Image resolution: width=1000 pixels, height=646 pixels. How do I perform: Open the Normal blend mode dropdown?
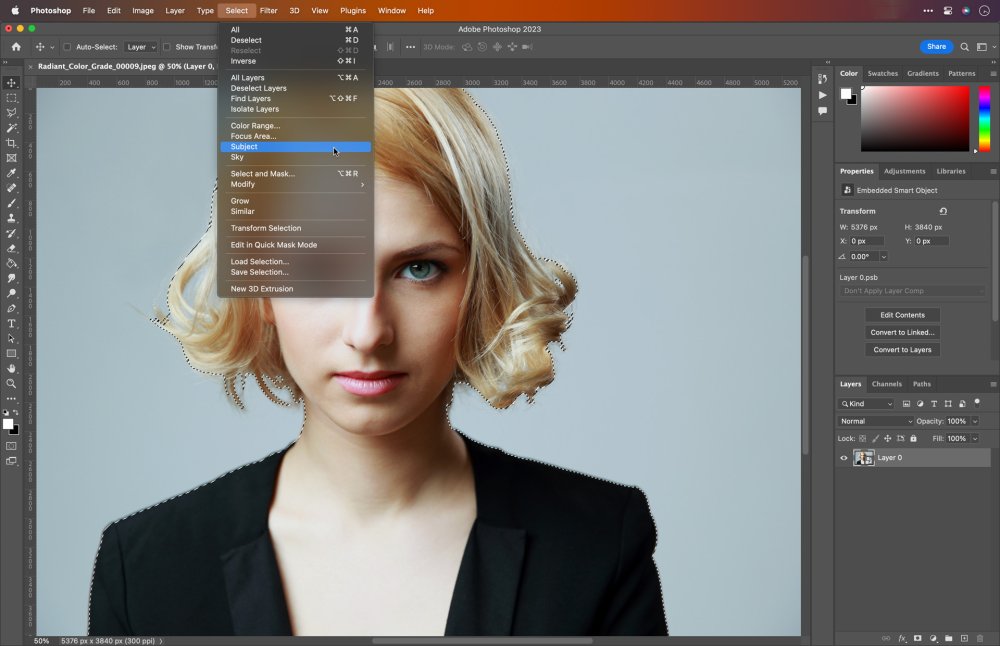[876, 421]
